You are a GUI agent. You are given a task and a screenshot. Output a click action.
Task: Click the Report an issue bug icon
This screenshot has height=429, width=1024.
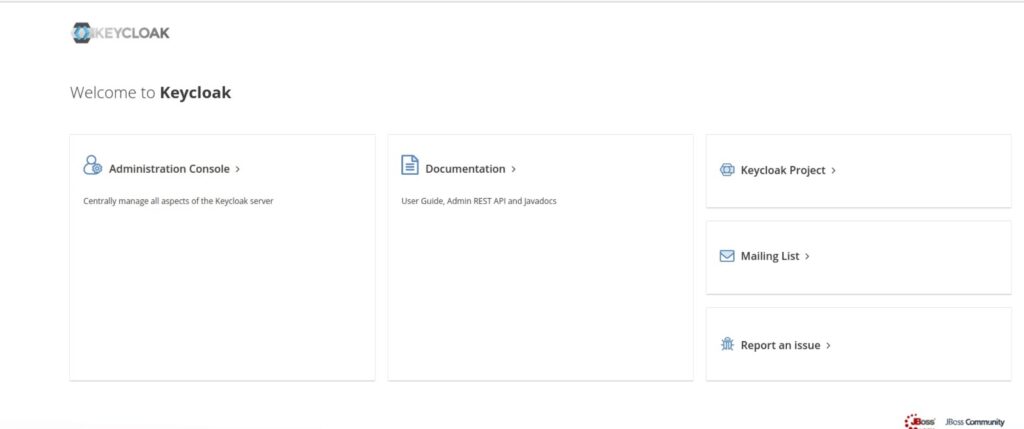pyautogui.click(x=727, y=345)
